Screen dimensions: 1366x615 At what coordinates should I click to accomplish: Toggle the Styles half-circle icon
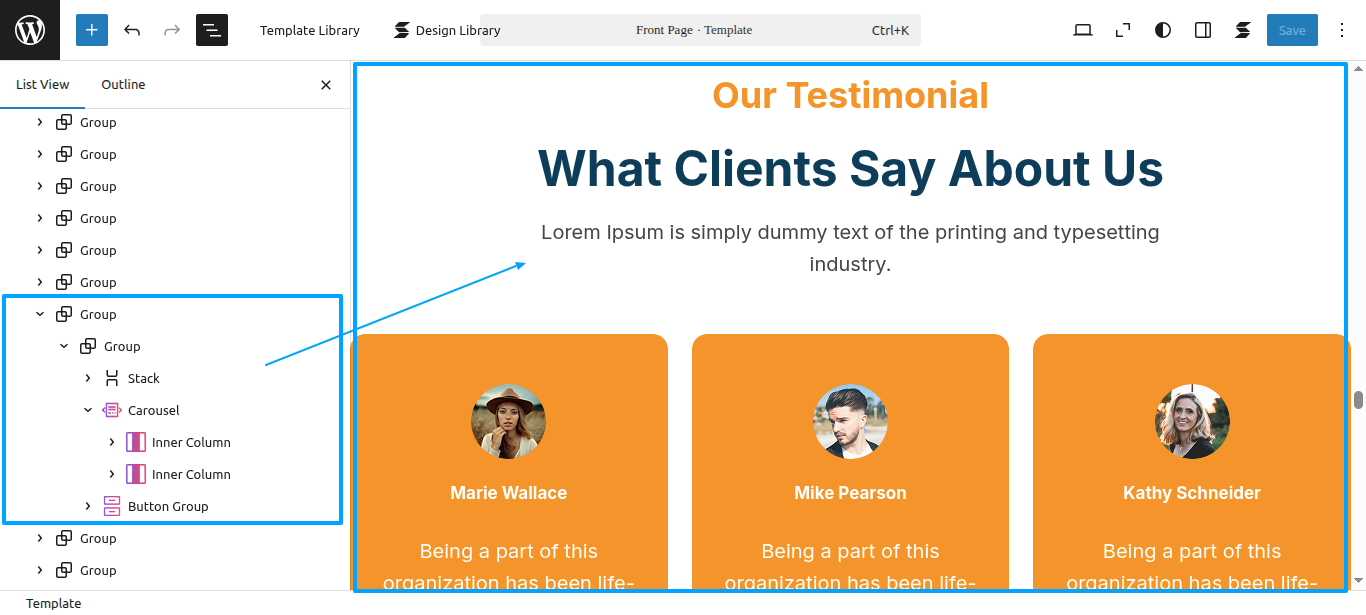(1163, 30)
